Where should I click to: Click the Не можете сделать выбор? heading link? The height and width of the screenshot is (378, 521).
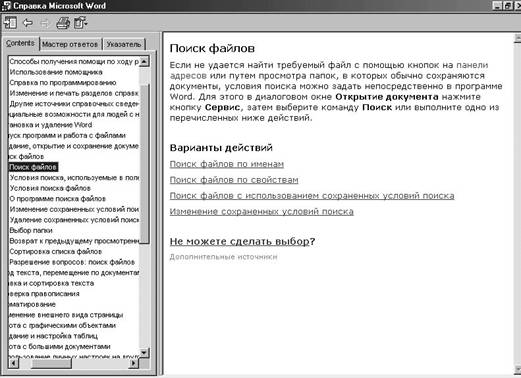(x=242, y=241)
